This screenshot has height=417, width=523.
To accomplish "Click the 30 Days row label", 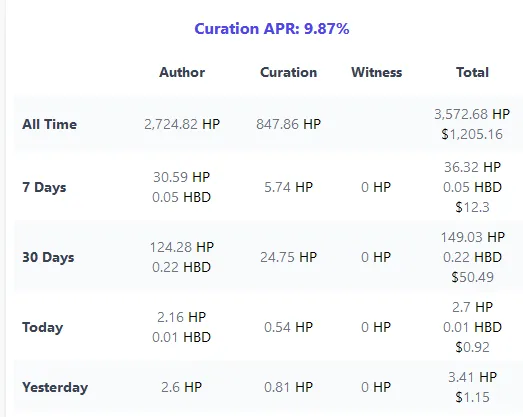I will (48, 257).
